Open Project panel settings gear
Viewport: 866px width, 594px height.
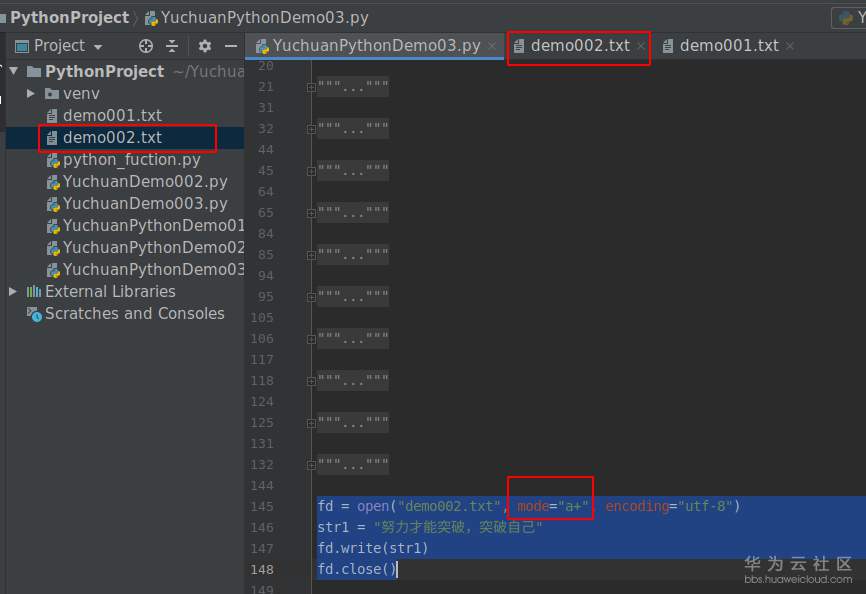204,46
